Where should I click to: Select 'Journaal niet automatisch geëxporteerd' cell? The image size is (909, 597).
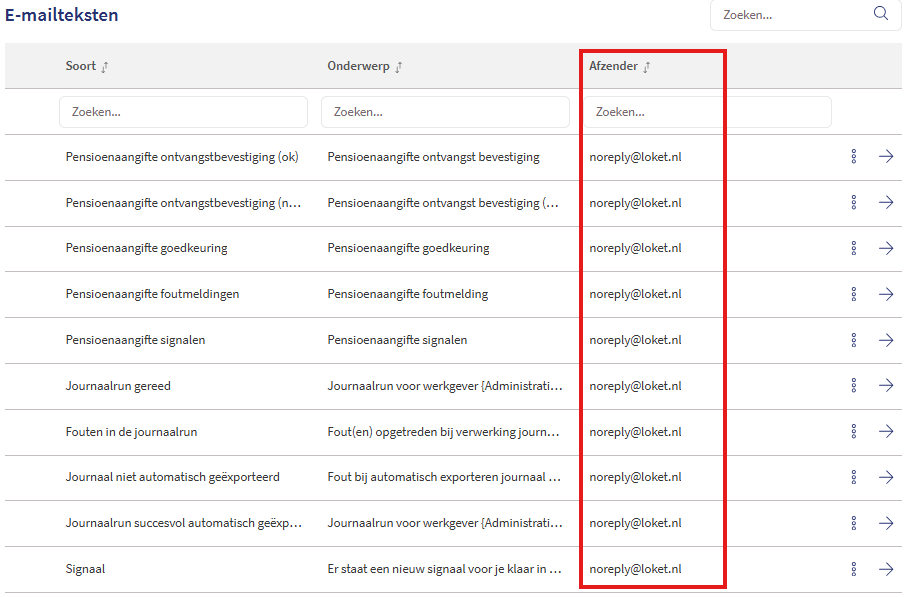point(173,477)
